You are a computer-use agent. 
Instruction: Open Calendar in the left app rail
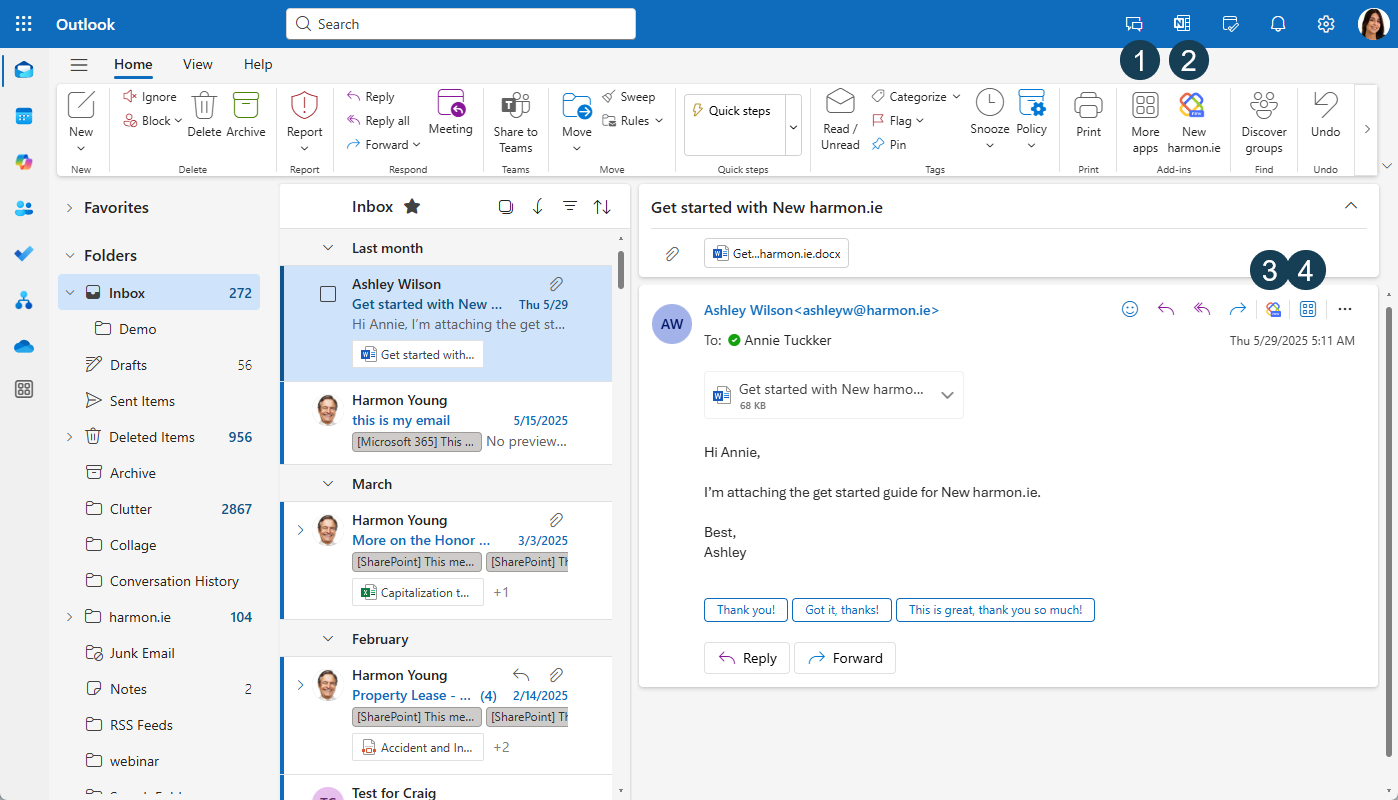[24, 116]
